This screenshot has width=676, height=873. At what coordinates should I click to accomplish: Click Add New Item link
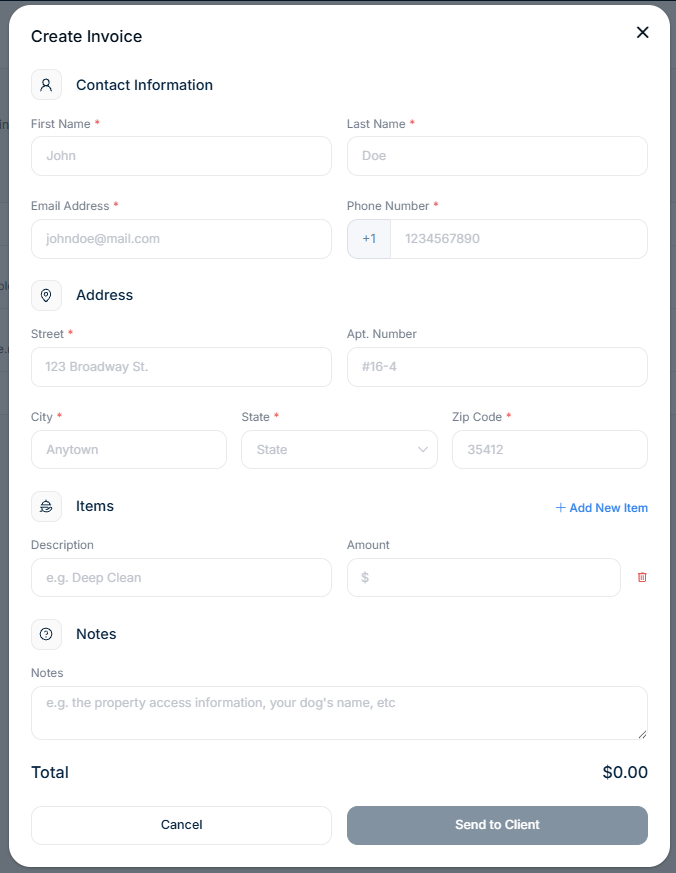point(601,508)
